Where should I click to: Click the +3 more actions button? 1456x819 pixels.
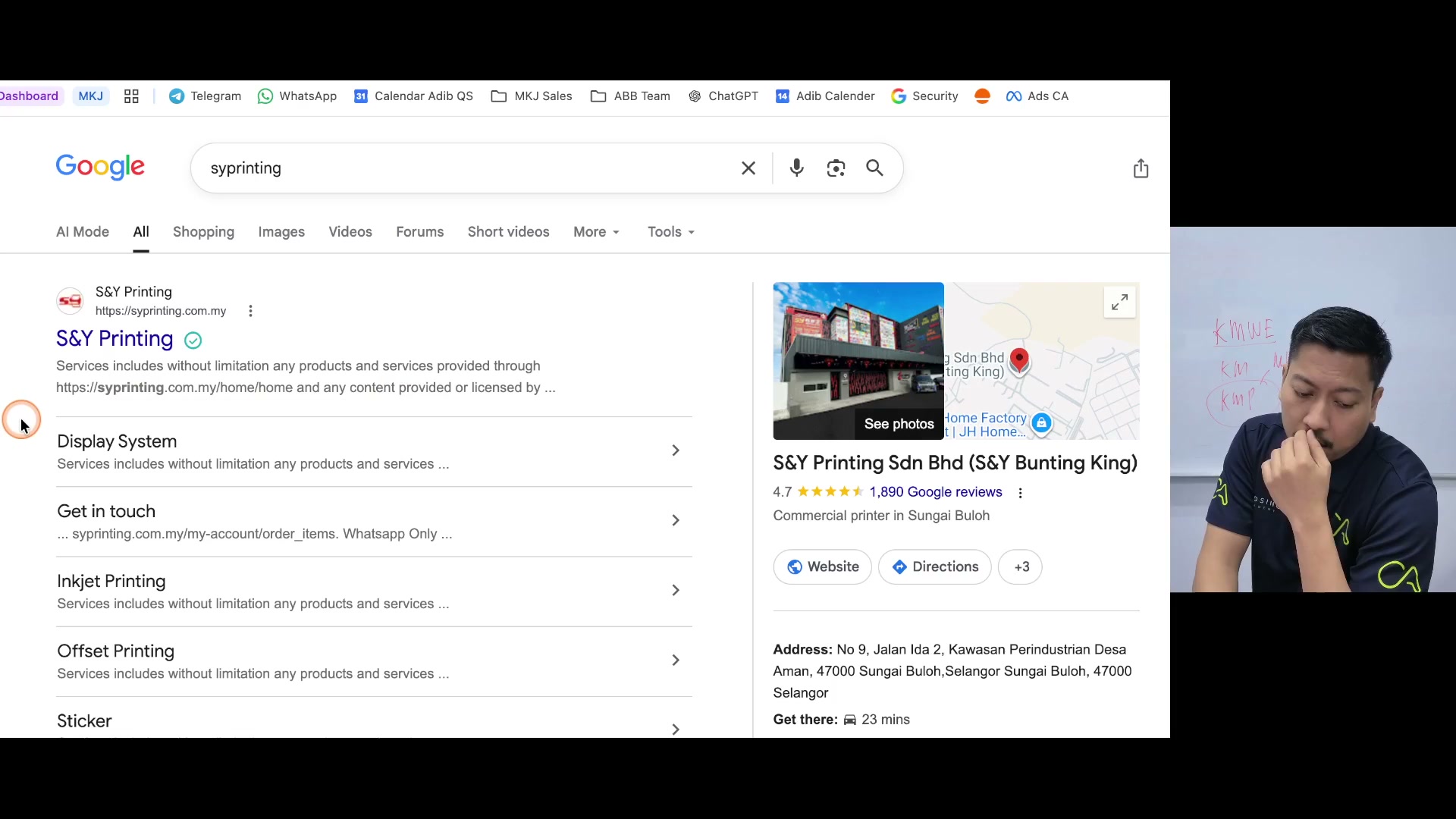(x=1020, y=567)
